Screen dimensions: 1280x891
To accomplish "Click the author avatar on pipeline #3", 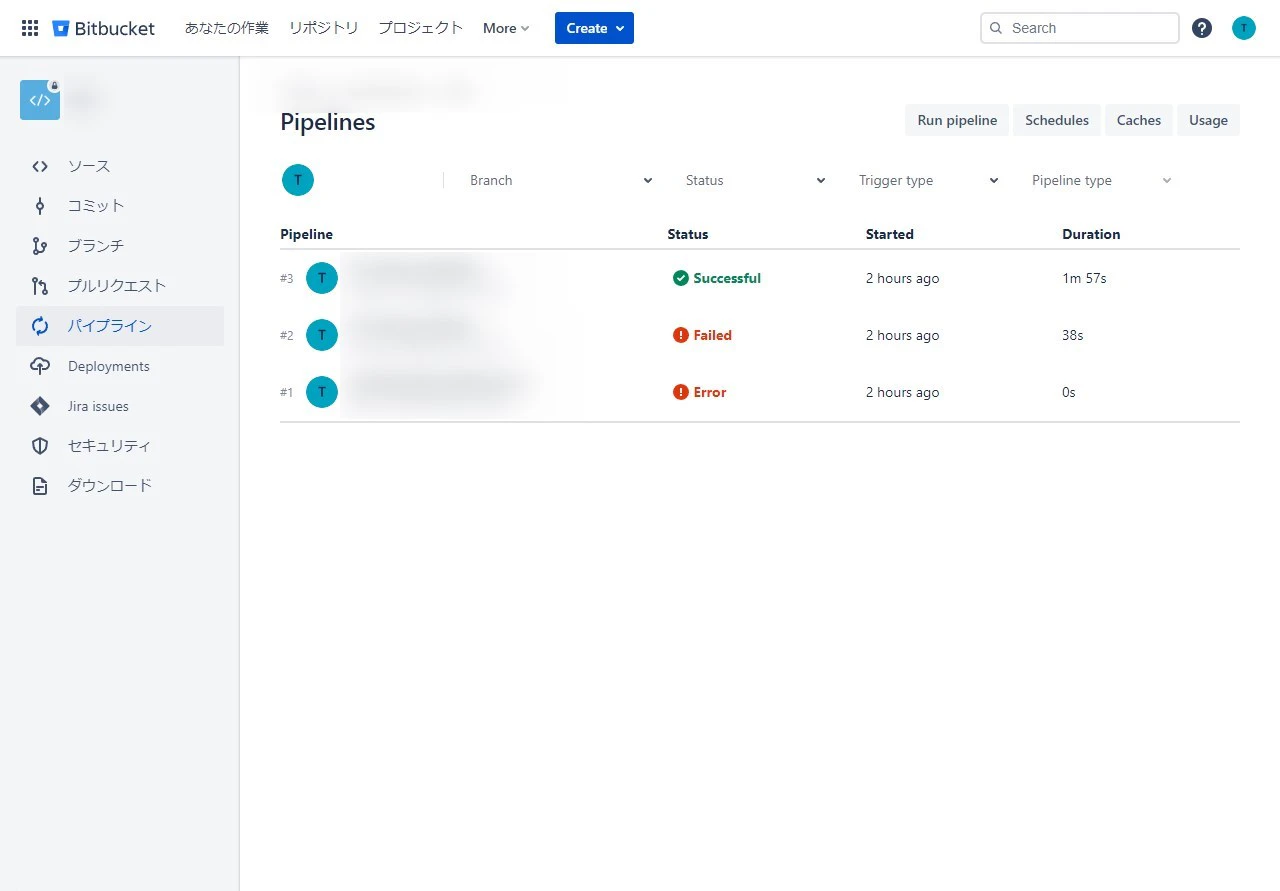I will tap(322, 278).
